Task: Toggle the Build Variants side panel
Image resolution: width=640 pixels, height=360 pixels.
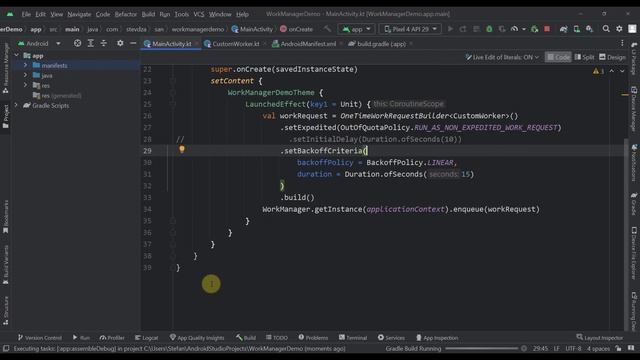Action: coord(6,264)
